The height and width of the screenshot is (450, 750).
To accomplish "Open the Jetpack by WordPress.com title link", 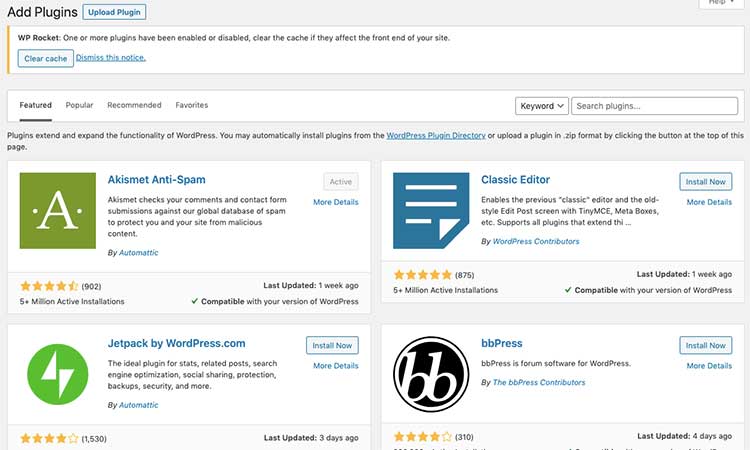I will pos(176,343).
